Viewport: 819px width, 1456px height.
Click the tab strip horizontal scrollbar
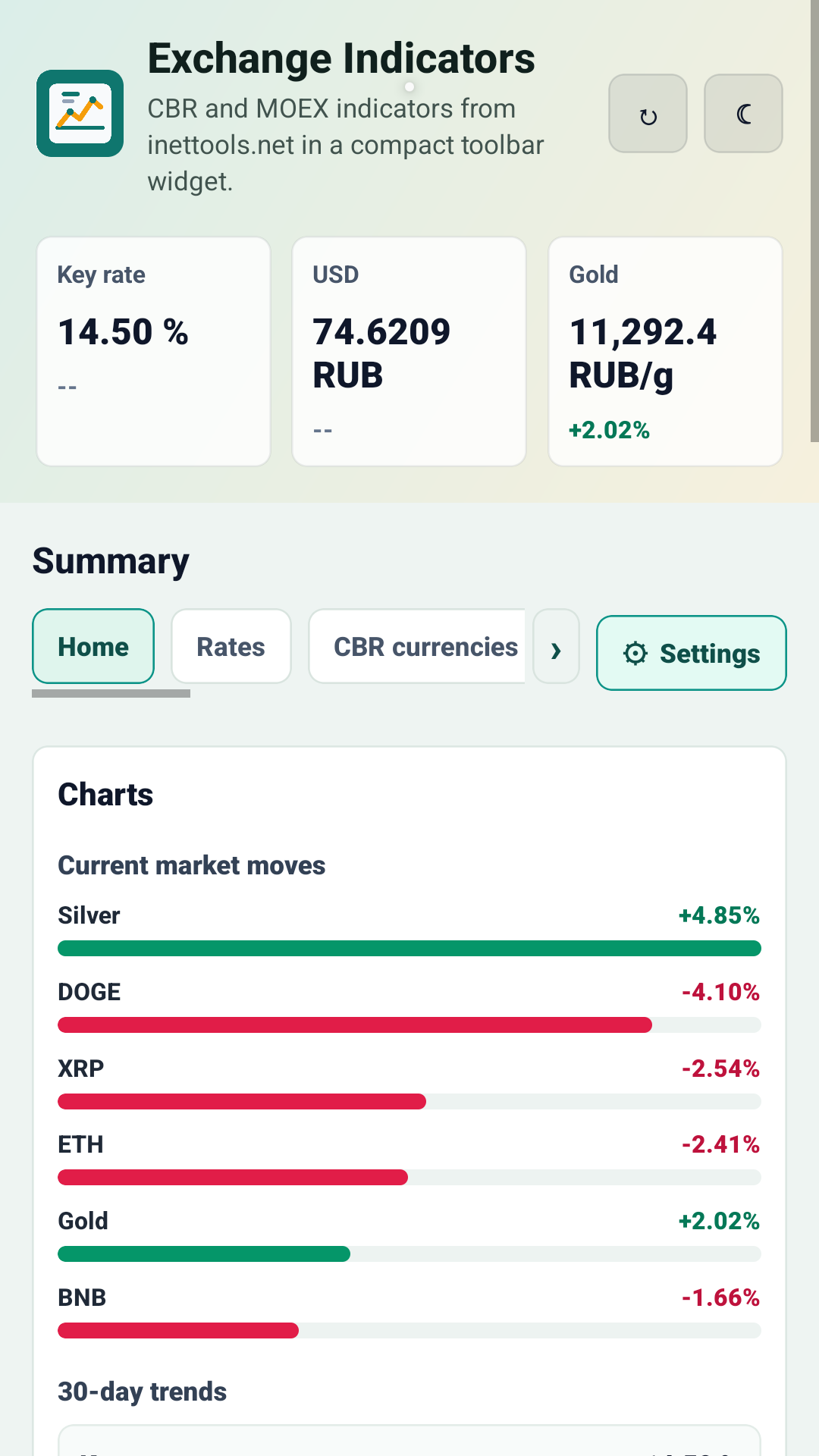(111, 693)
